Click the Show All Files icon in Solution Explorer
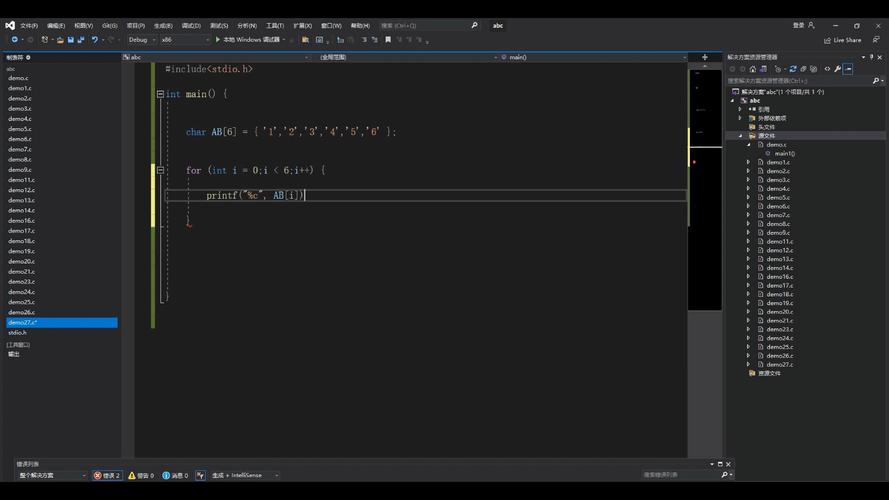The width and height of the screenshot is (889, 500). coord(814,69)
